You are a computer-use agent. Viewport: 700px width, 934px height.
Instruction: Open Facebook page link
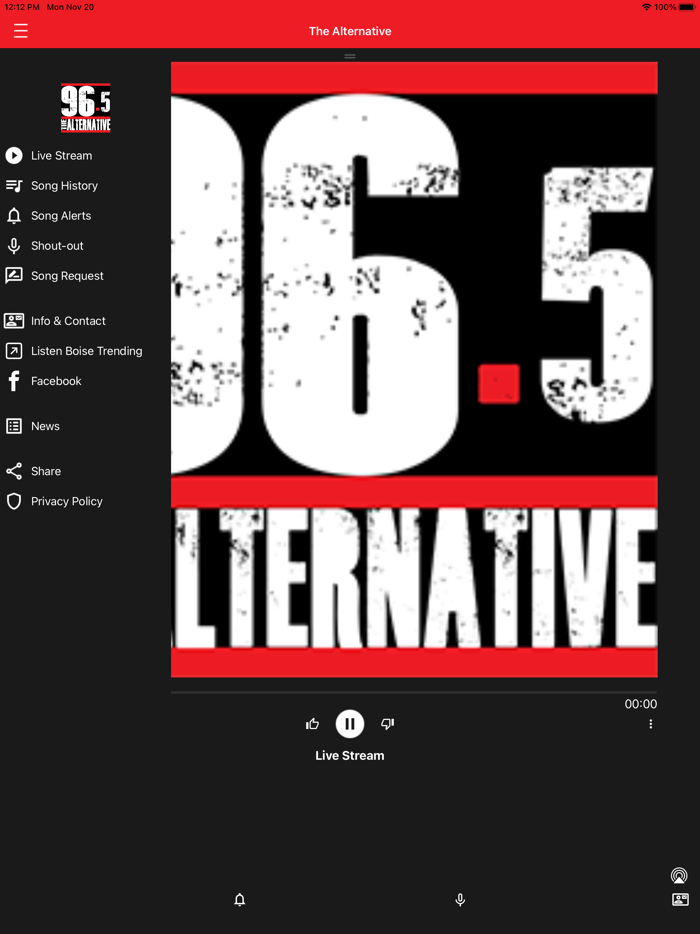tap(56, 381)
